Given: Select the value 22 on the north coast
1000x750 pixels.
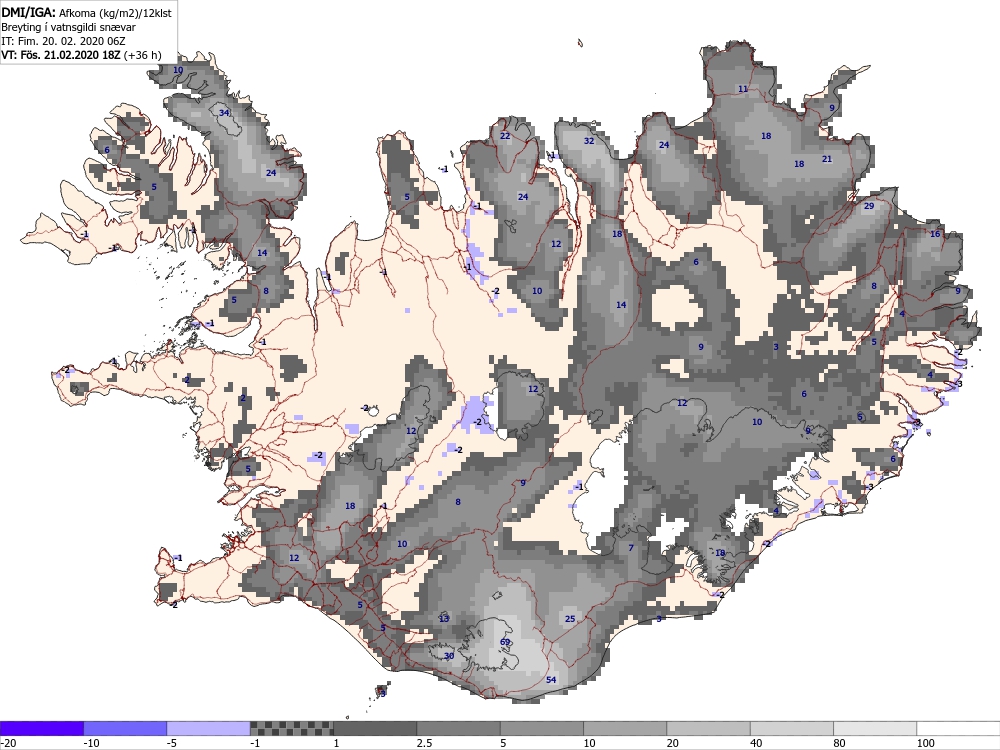Looking at the screenshot, I should [x=505, y=136].
